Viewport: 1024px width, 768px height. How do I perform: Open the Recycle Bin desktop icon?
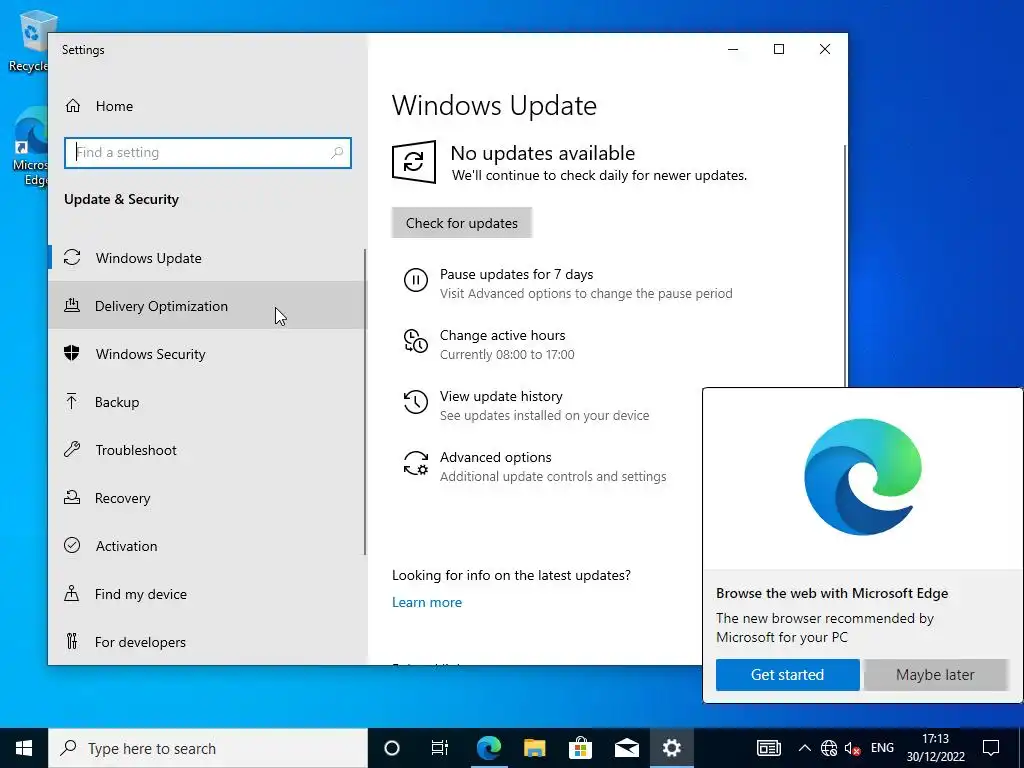29,40
